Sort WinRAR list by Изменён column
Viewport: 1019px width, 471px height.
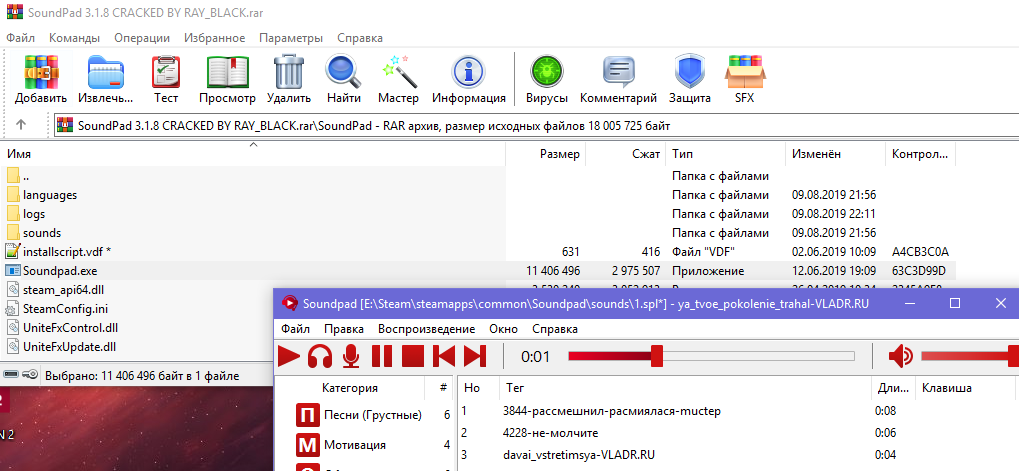pos(836,154)
